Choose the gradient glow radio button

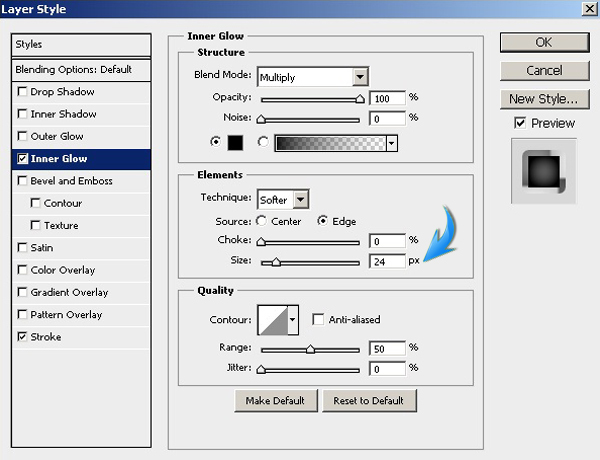point(263,142)
